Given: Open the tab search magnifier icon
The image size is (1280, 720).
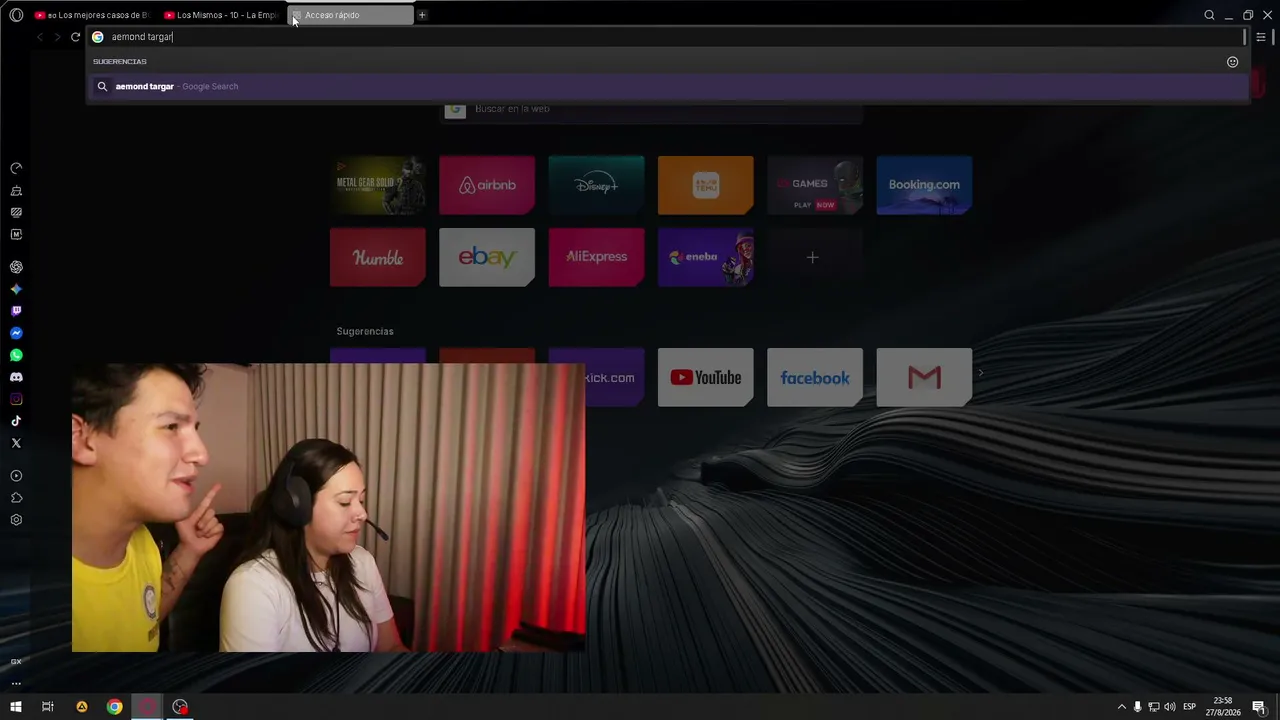Looking at the screenshot, I should pos(1209,15).
